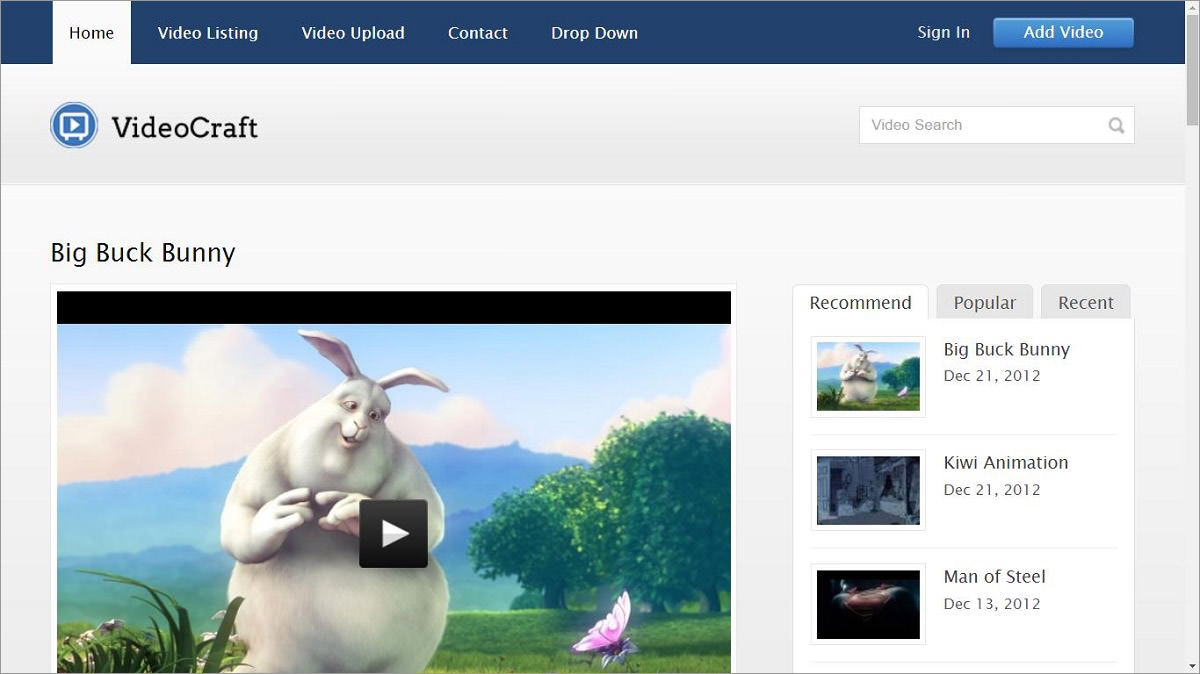Image resolution: width=1200 pixels, height=674 pixels.
Task: Click the Big Buck Bunny sidebar title
Action: [1007, 349]
